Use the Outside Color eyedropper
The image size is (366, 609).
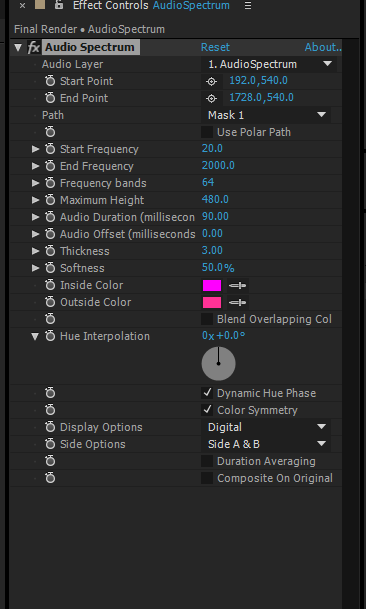tap(237, 303)
